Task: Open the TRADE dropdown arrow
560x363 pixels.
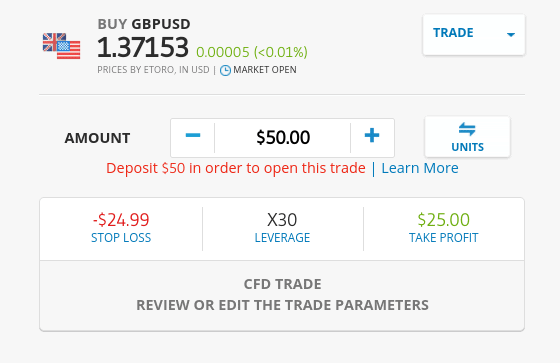Action: 511,35
